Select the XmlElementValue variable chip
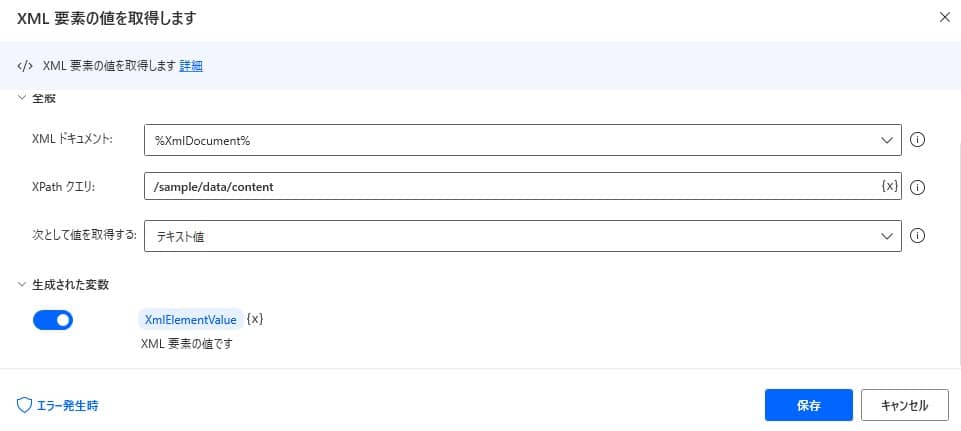 (190, 319)
